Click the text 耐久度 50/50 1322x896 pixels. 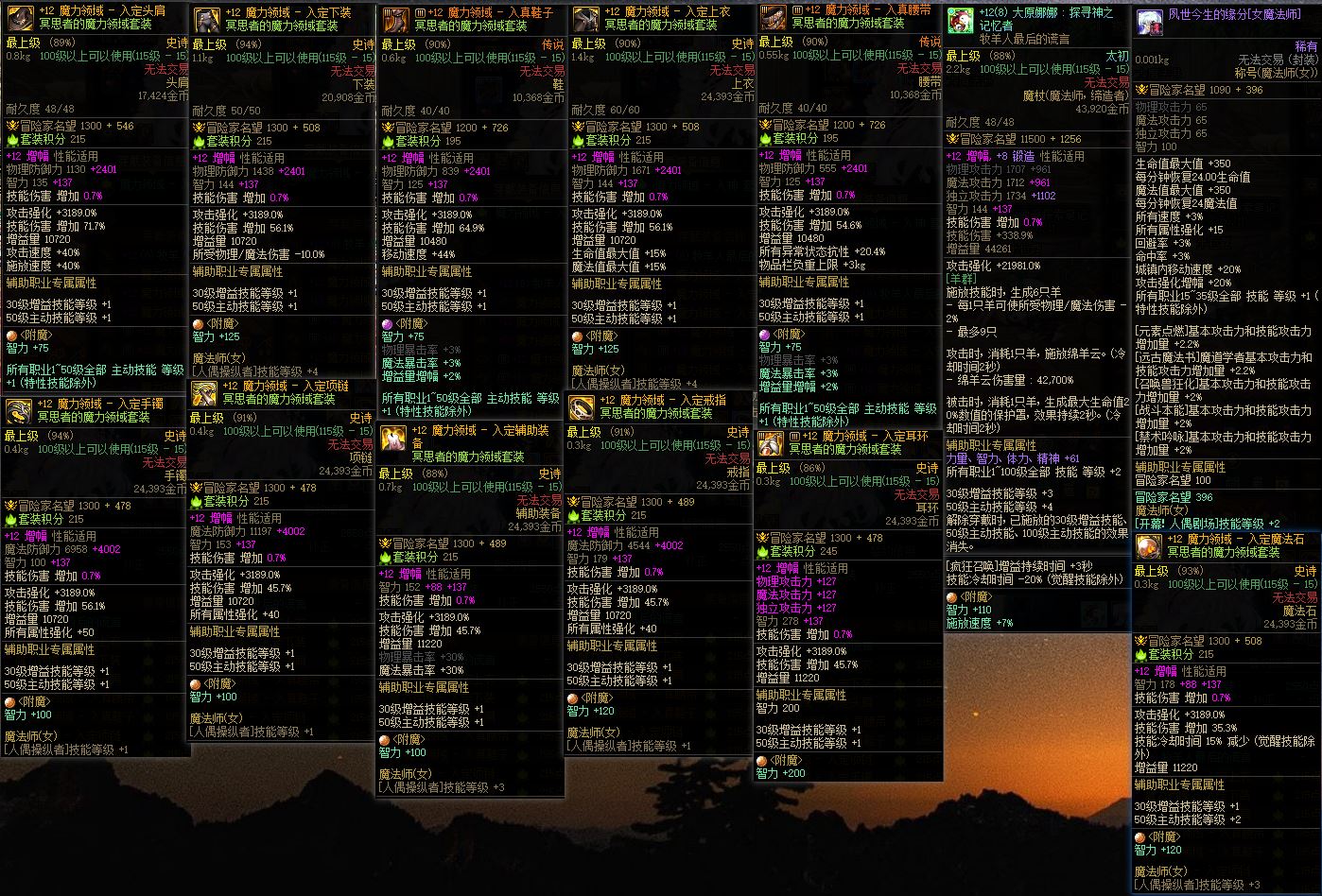[x=226, y=112]
